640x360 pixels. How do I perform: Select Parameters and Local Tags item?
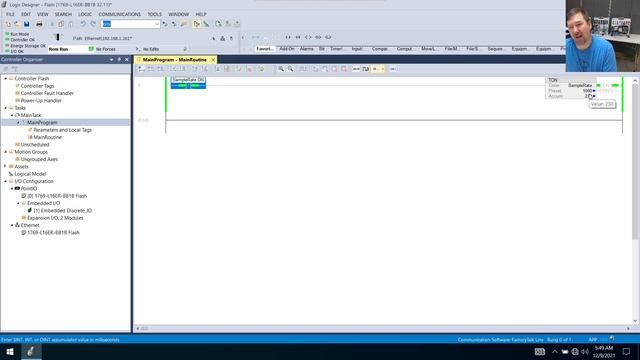(x=62, y=130)
